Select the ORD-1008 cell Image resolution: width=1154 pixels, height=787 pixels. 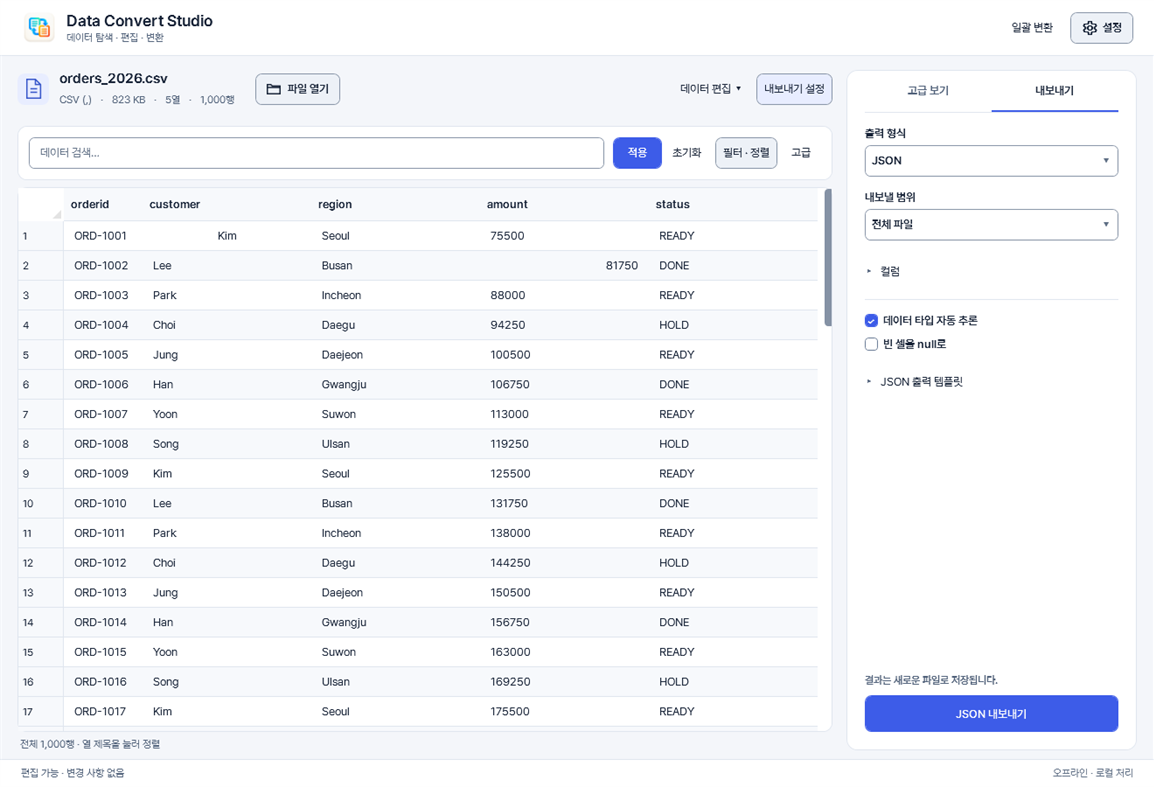pos(102,444)
